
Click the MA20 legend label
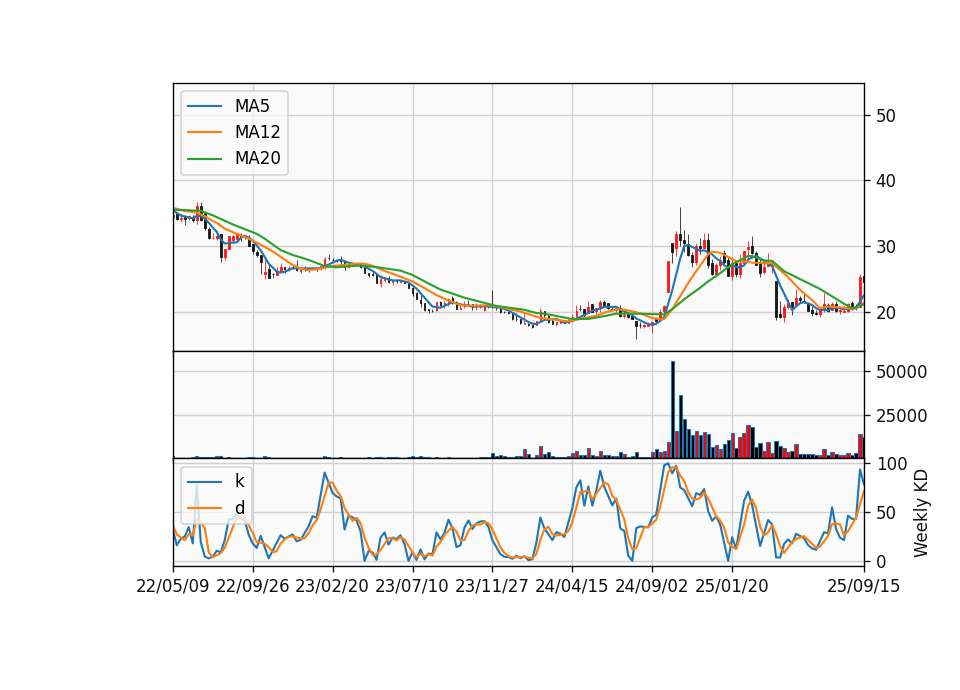point(258,158)
